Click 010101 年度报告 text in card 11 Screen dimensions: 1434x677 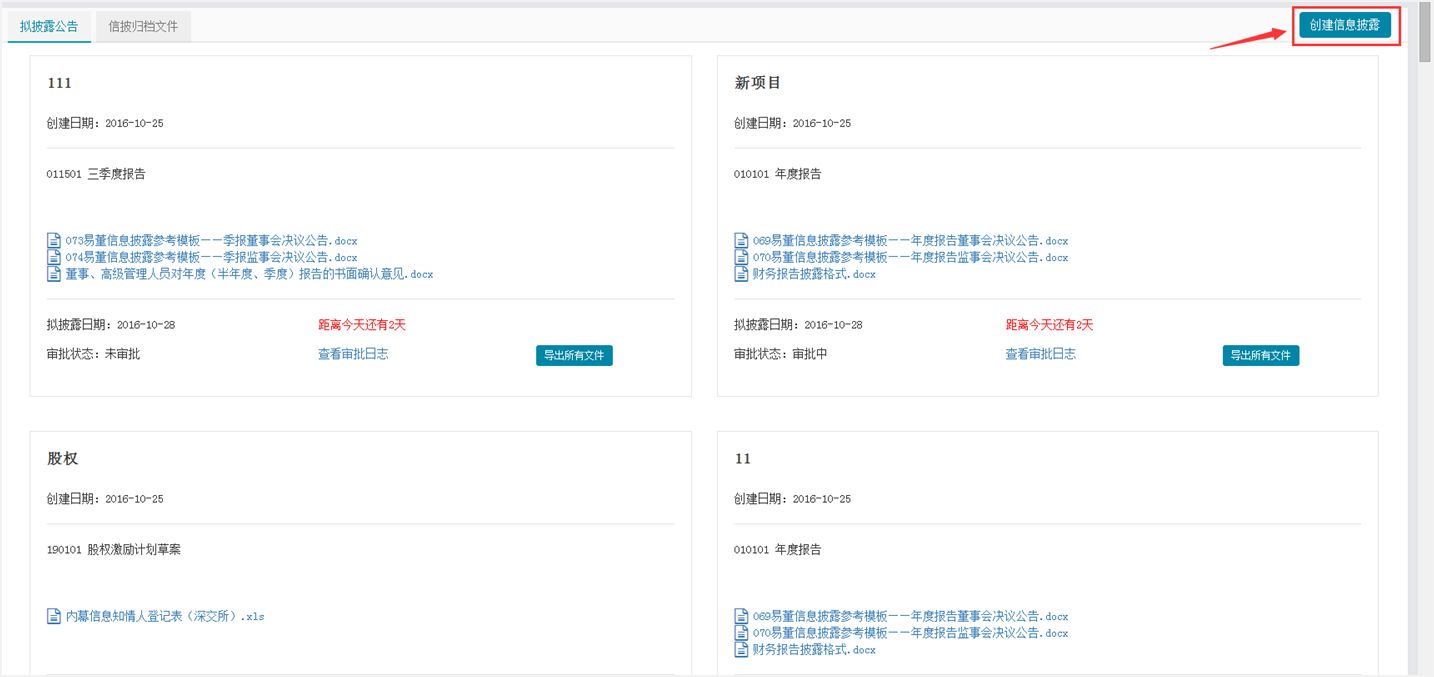[777, 550]
